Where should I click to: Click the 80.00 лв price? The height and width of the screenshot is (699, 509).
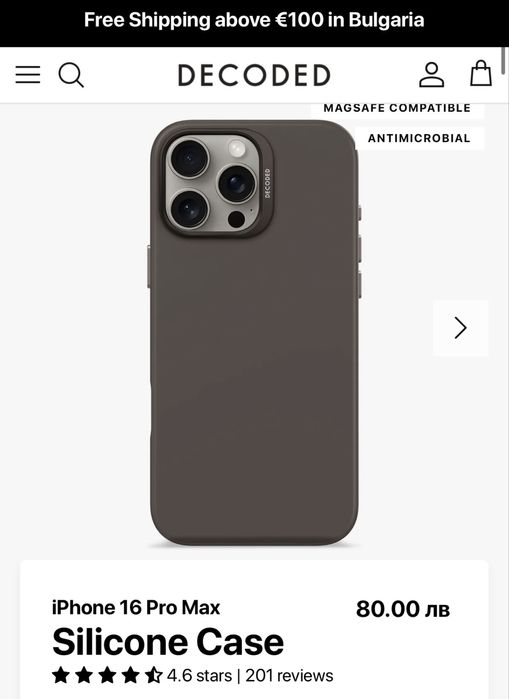tap(403, 609)
